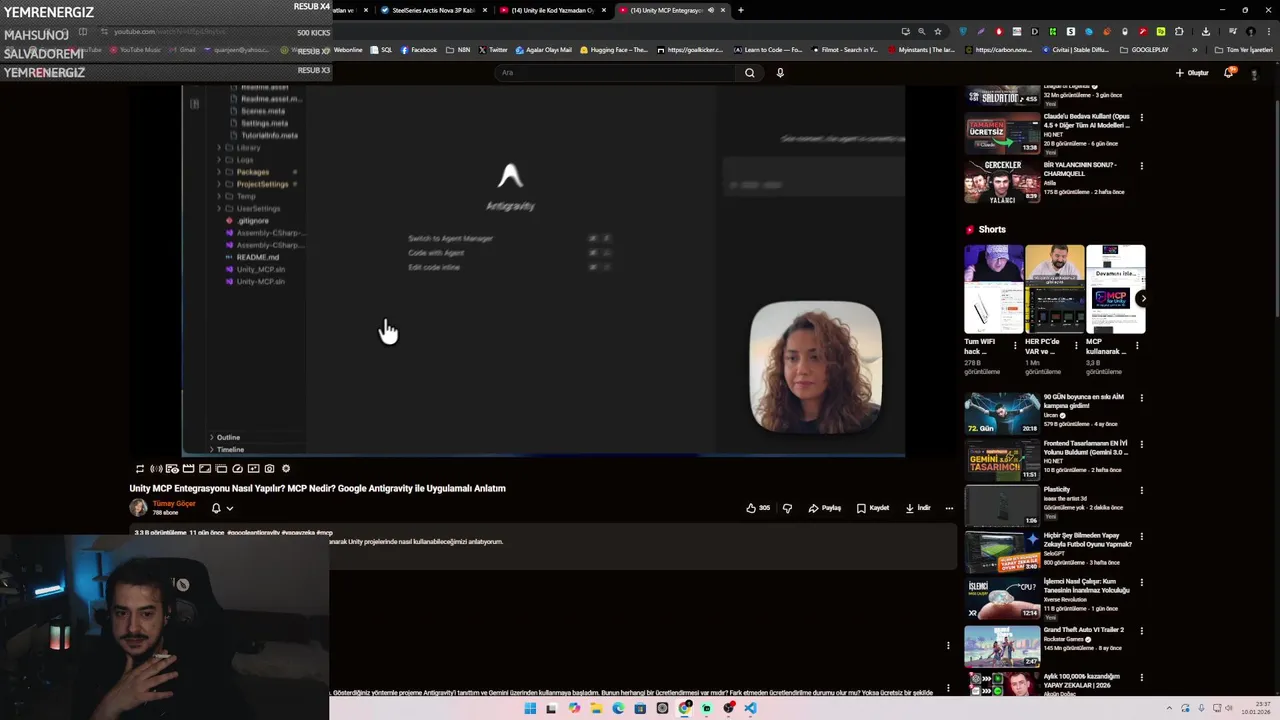
Task: Open the HER PC'de VAR ve short
Action: (1054, 289)
